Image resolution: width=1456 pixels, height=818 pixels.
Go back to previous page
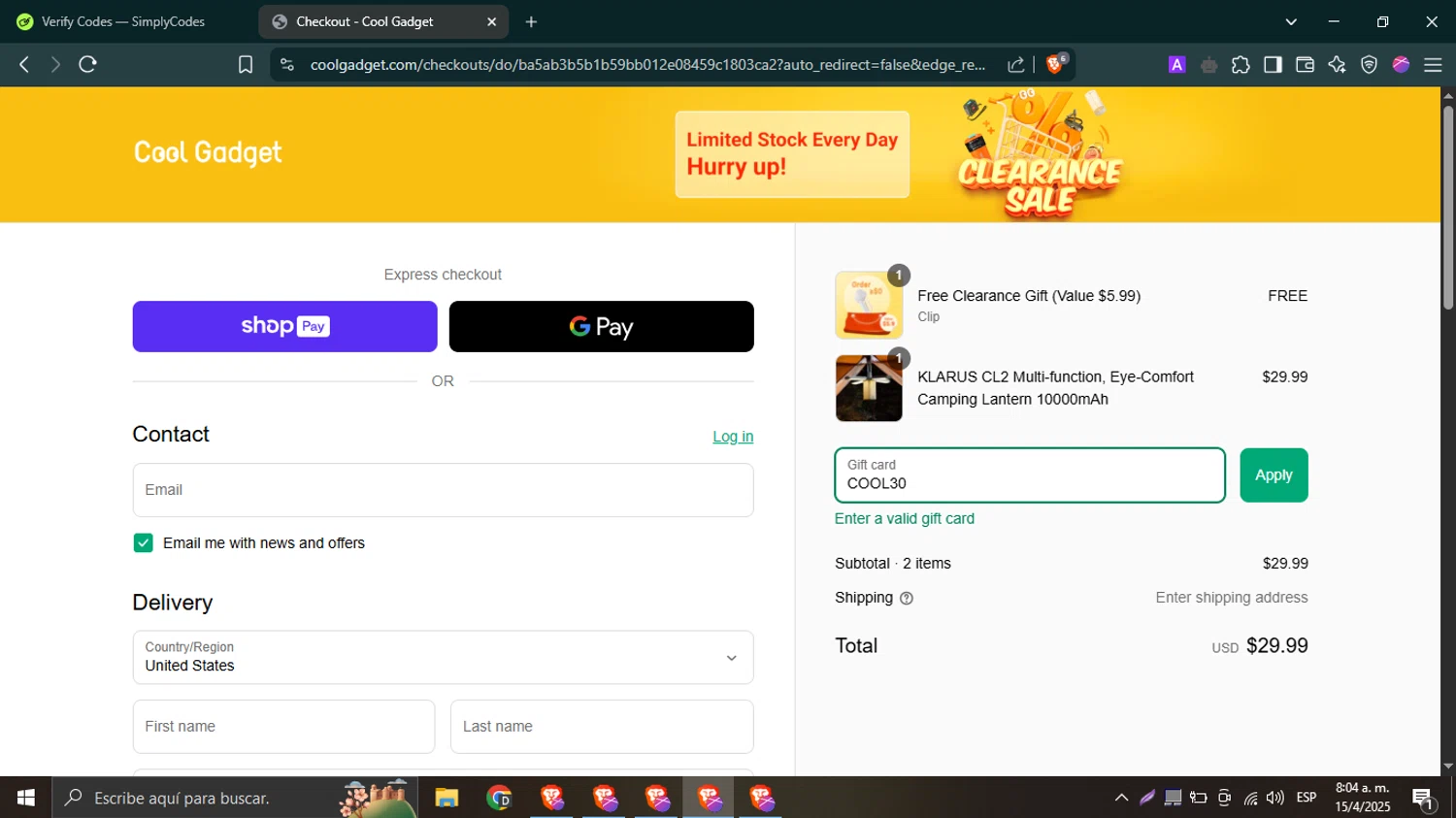[x=24, y=64]
